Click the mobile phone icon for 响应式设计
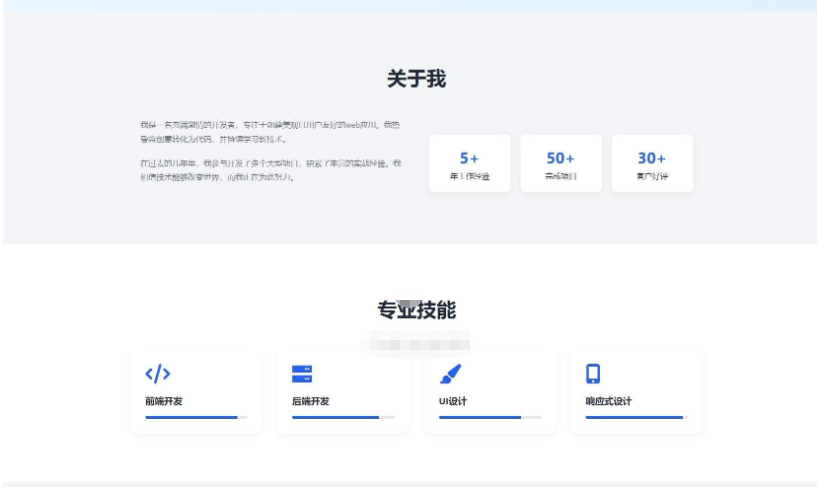The width and height of the screenshot is (817, 487). (593, 373)
